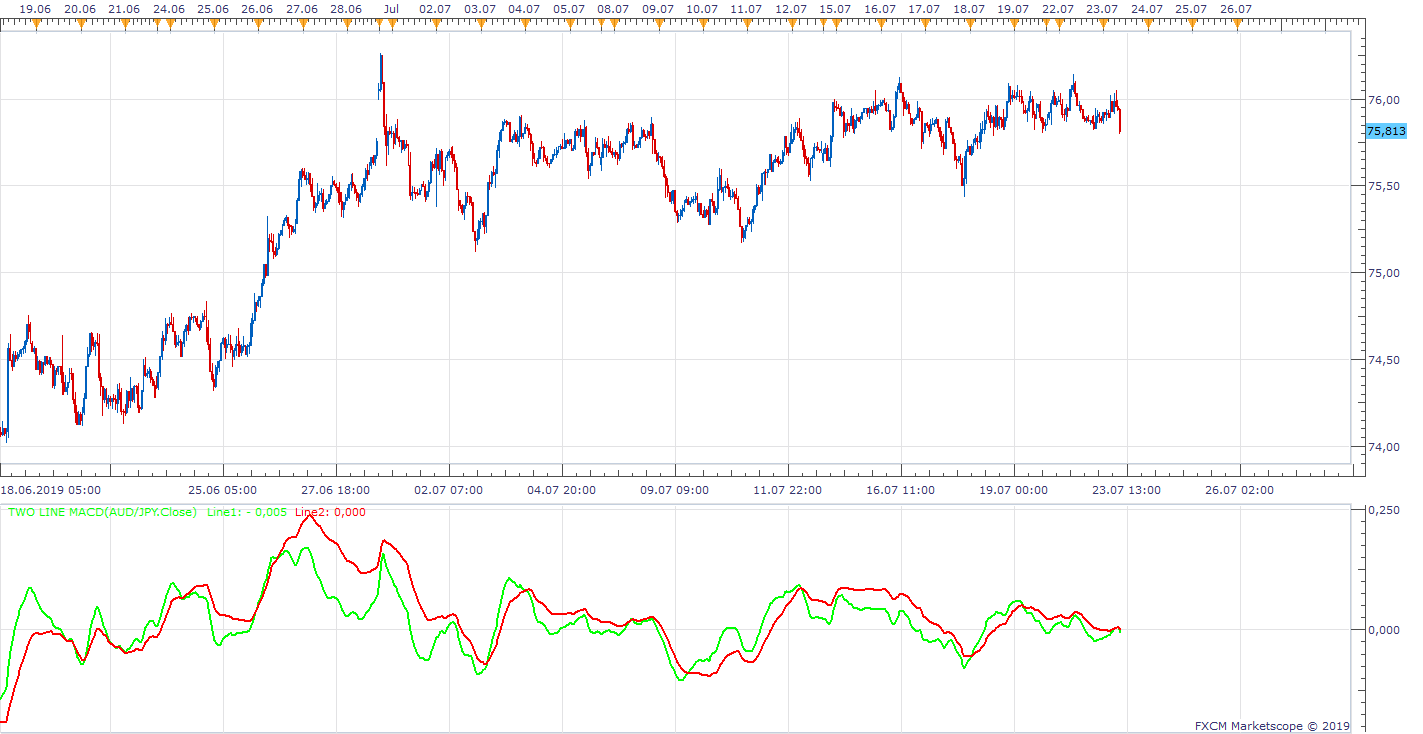This screenshot has width=1423, height=734.
Task: Click the orange day marker under 28.06
Action: coord(347,25)
